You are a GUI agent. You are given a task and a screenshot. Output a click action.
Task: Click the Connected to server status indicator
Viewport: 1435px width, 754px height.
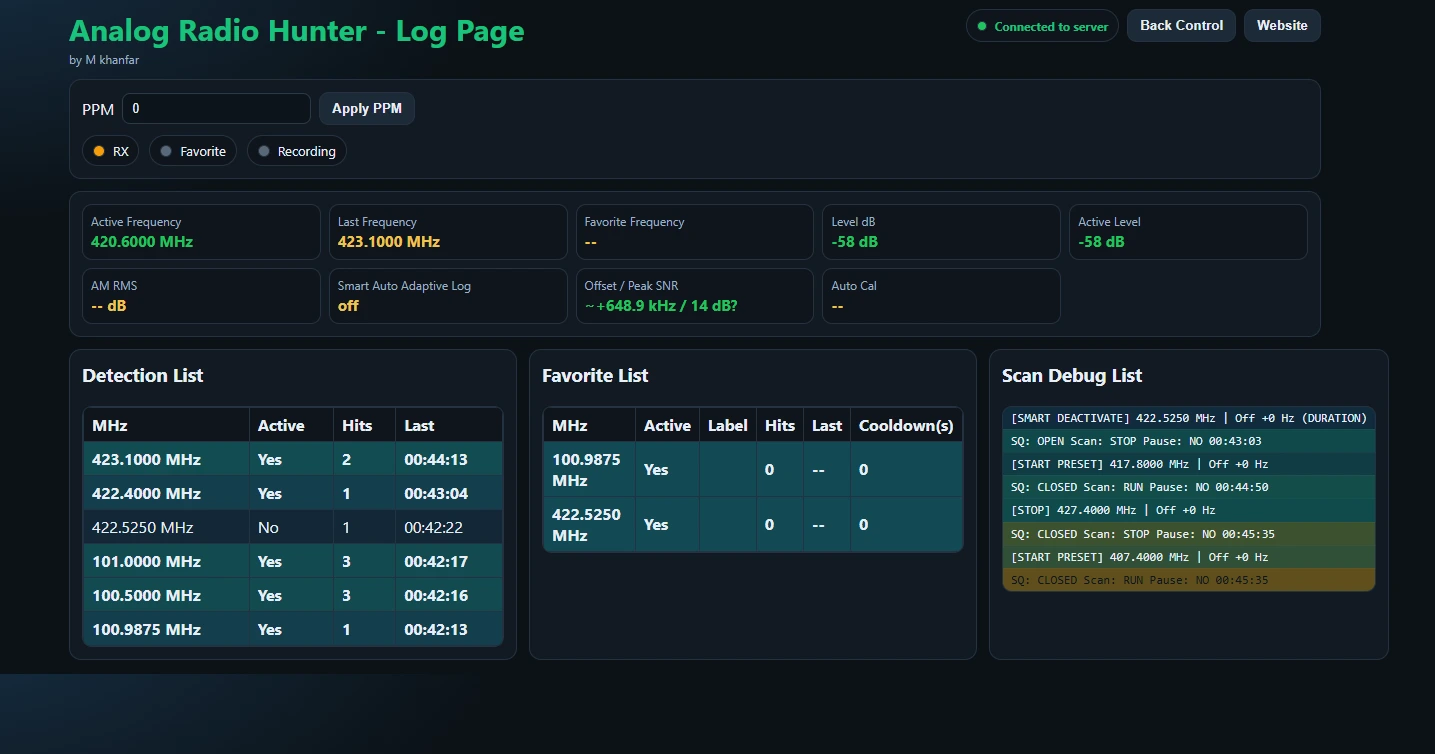(1041, 26)
